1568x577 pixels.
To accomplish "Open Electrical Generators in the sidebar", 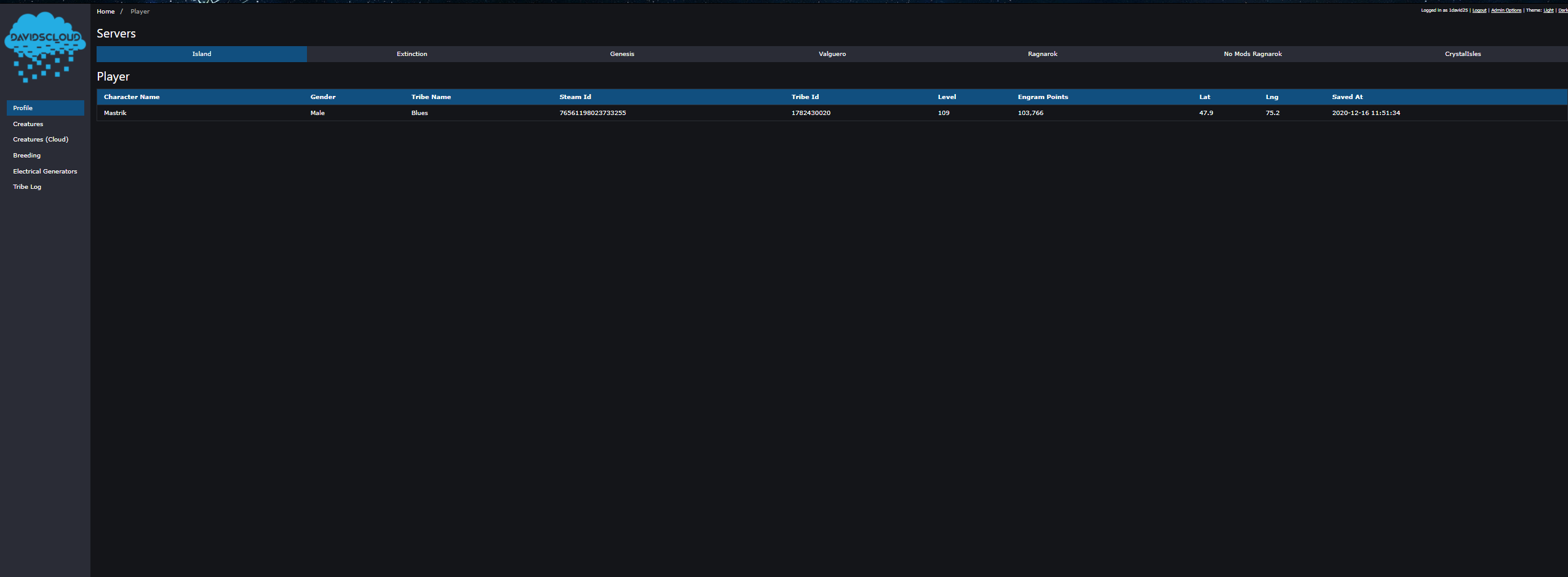I will pyautogui.click(x=45, y=172).
